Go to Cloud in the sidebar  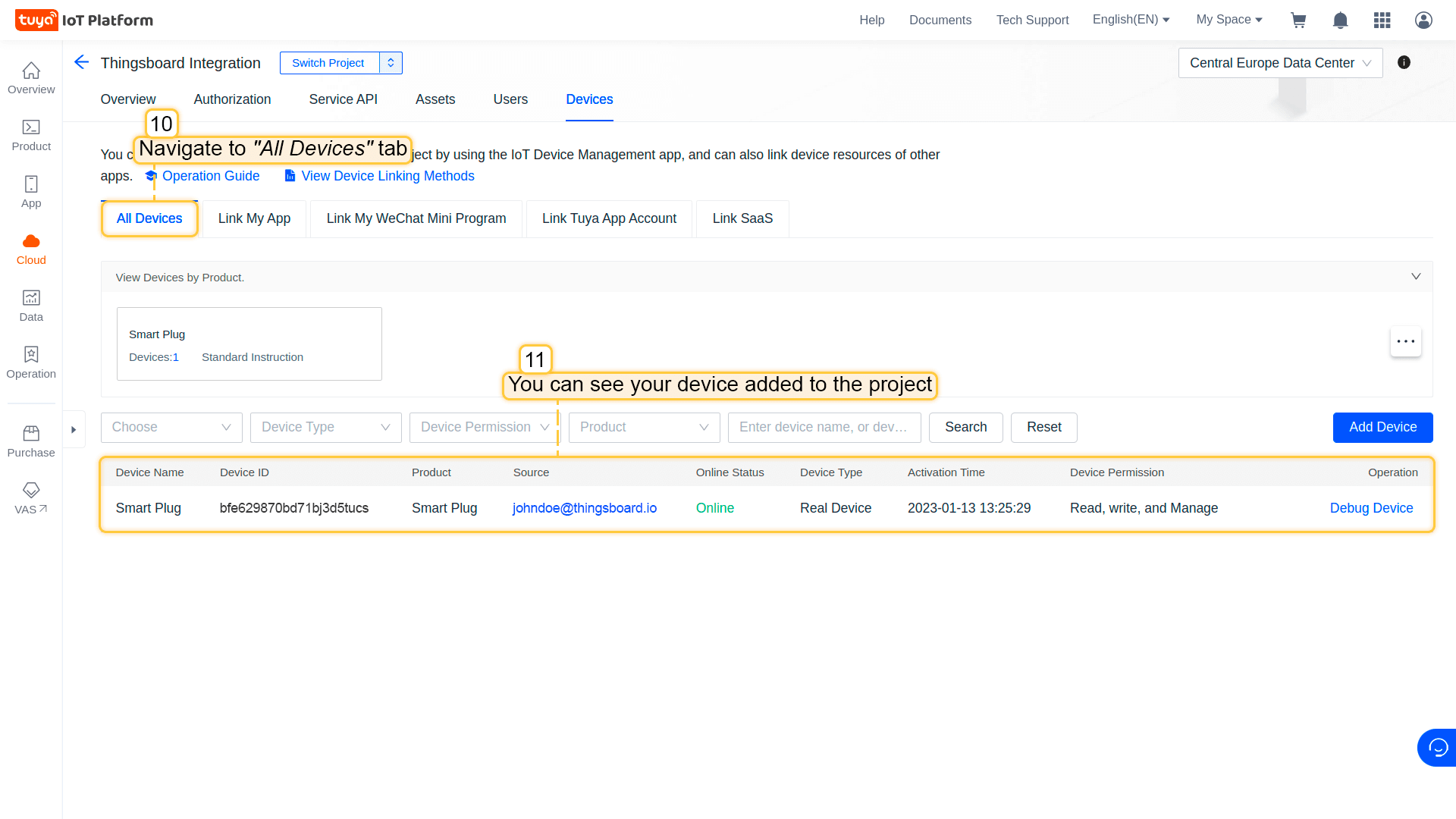[31, 249]
